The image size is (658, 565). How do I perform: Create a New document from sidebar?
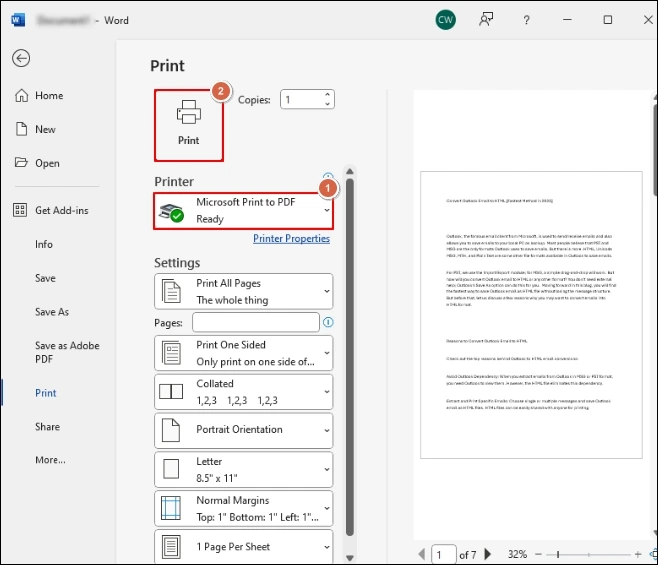coord(45,129)
